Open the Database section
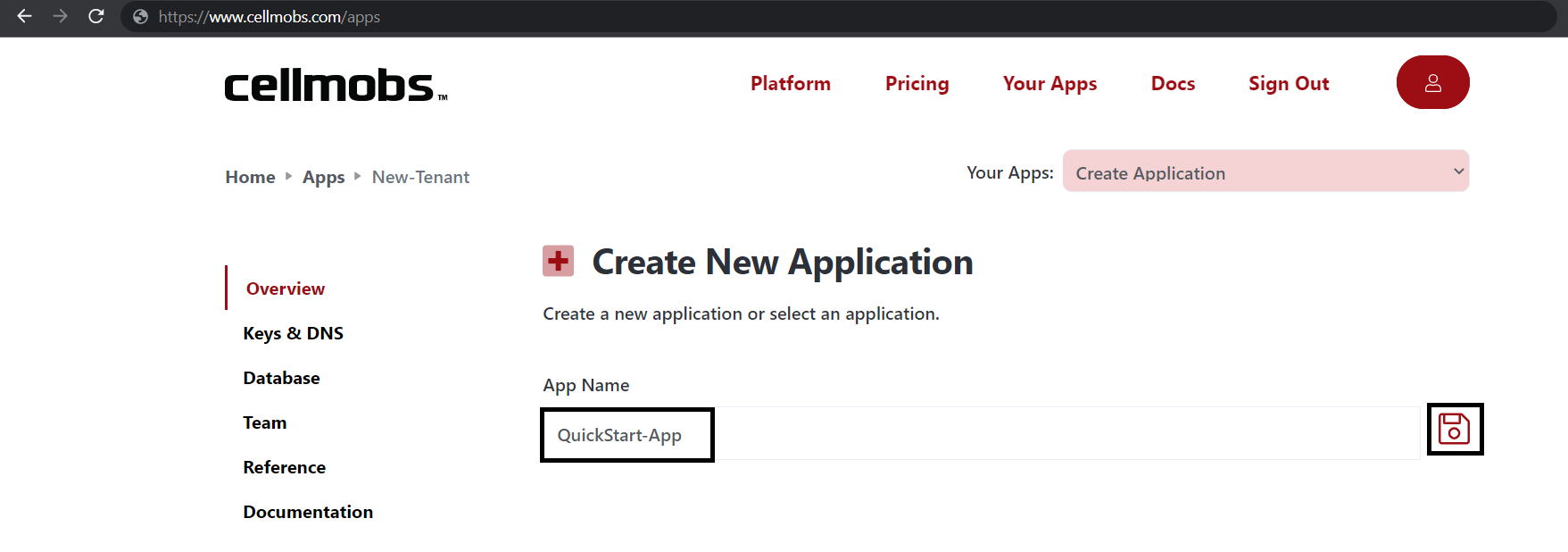1568x552 pixels. [281, 378]
